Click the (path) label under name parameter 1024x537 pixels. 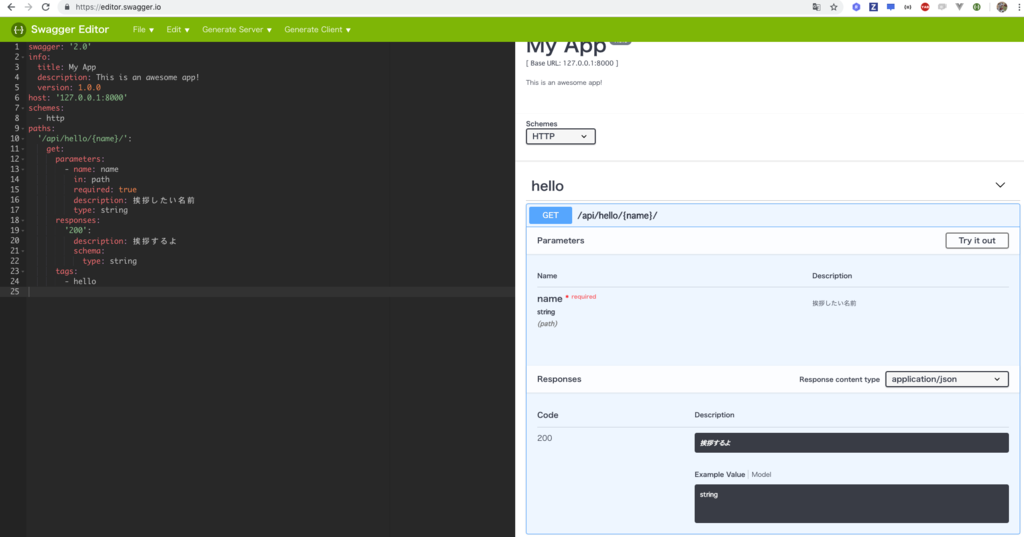point(547,323)
